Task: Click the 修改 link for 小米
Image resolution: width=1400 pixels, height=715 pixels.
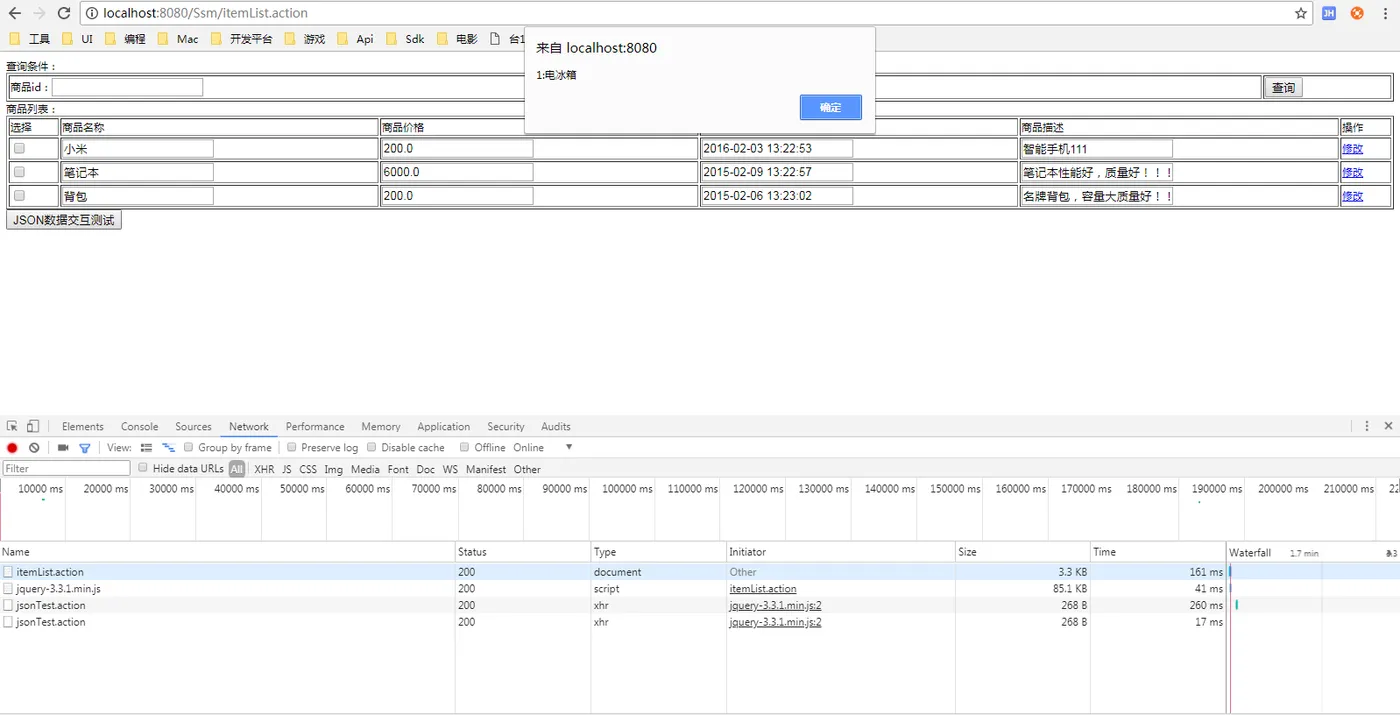Action: click(1352, 148)
